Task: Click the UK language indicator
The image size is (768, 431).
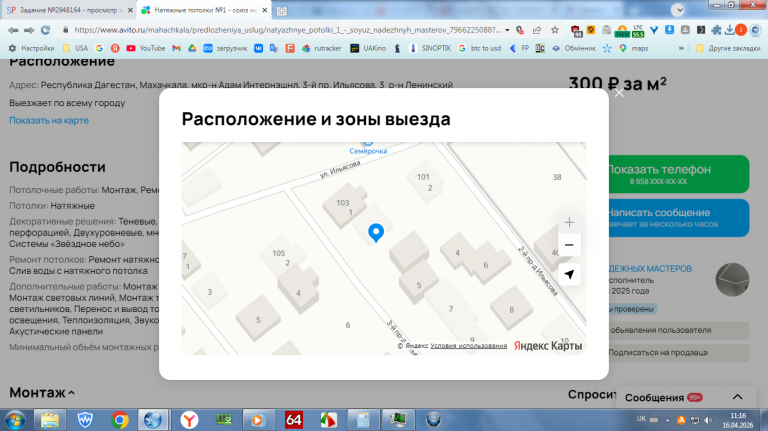Action: click(641, 419)
